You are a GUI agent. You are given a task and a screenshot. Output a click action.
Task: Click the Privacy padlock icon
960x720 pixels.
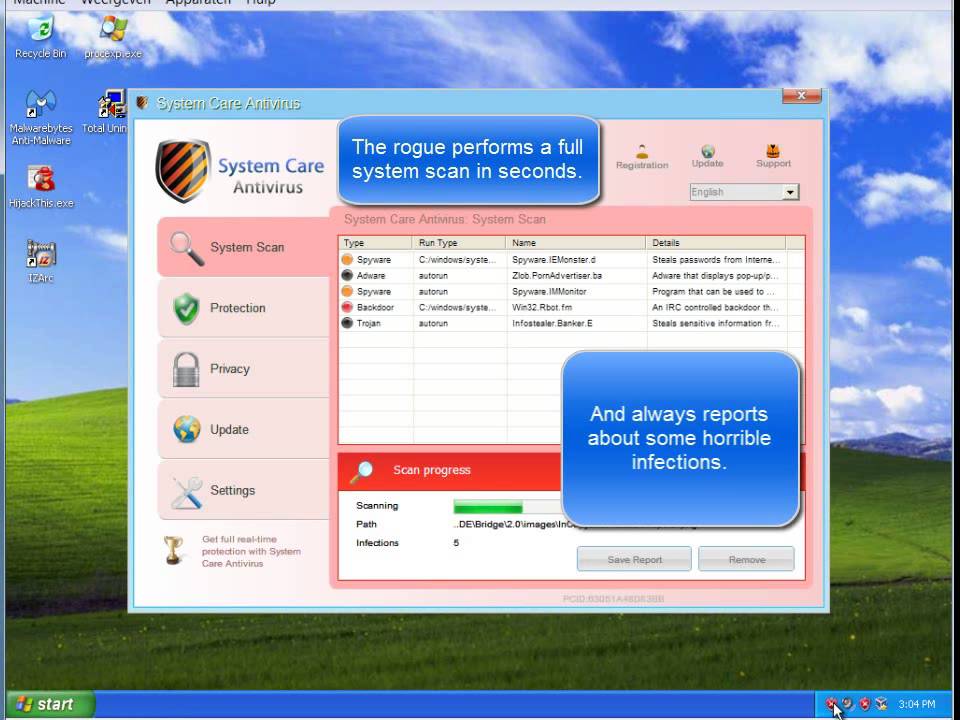click(x=186, y=369)
